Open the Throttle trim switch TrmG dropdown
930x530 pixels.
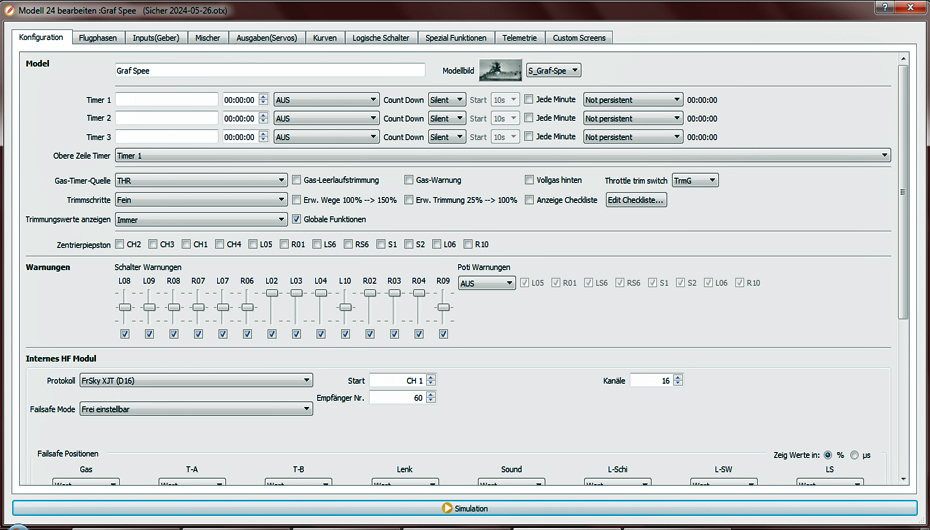tap(695, 180)
